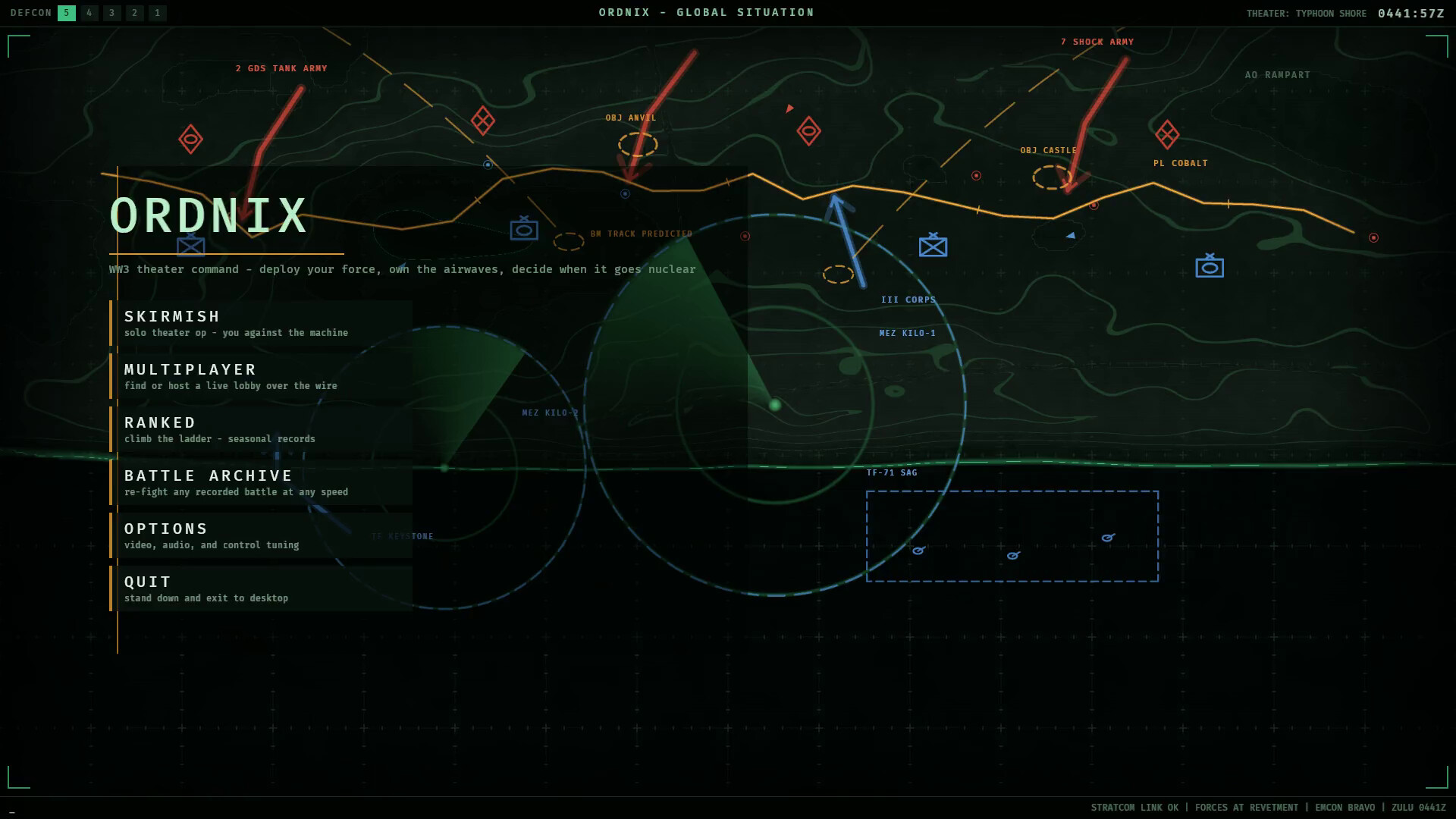This screenshot has height=819, width=1456.
Task: Select DEFCON level 2 box
Action: [x=135, y=13]
